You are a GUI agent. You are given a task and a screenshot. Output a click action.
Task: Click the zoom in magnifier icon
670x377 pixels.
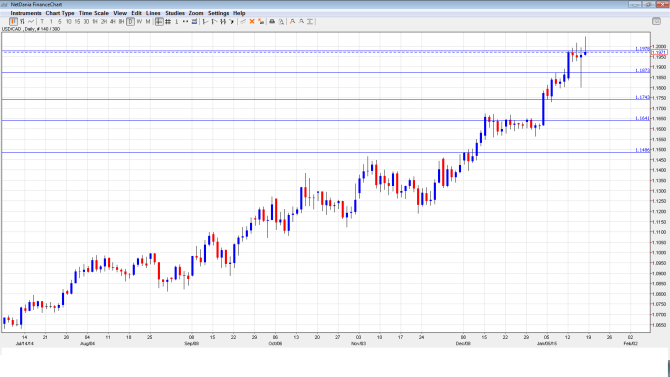292,21
